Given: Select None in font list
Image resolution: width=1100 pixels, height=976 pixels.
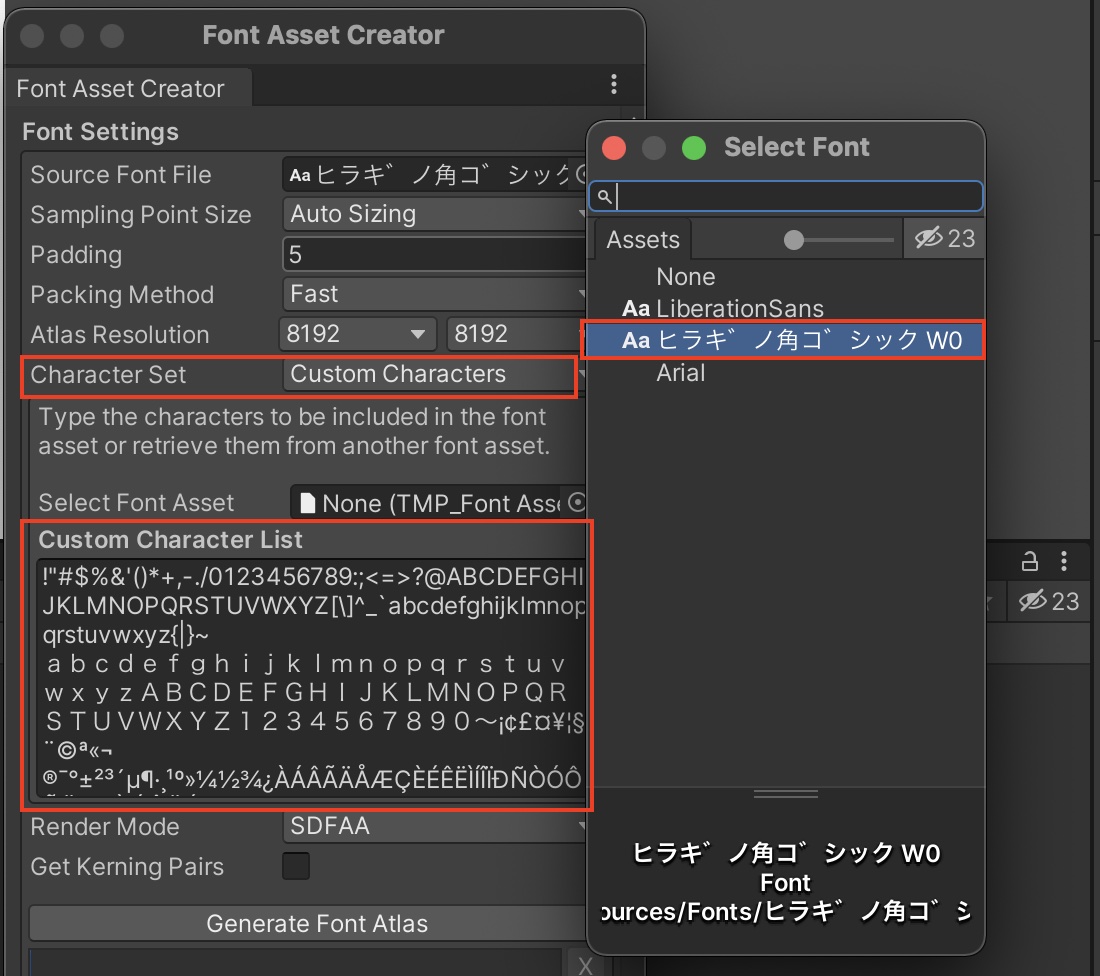Looking at the screenshot, I should (685, 277).
